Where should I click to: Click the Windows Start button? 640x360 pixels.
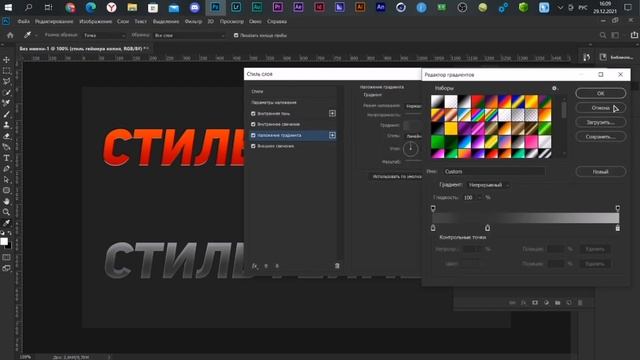pyautogui.click(x=8, y=7)
